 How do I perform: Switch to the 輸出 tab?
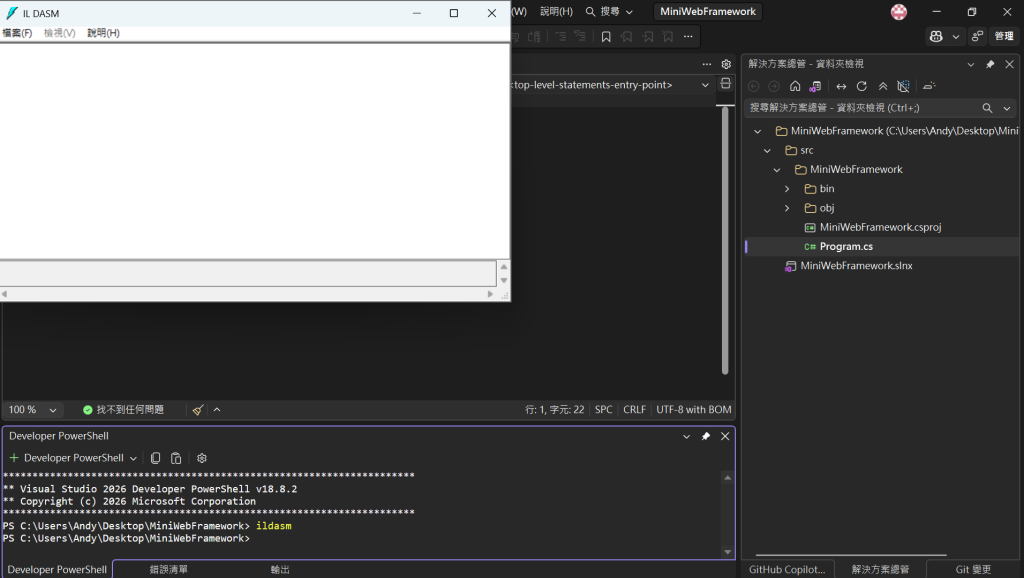coord(280,570)
